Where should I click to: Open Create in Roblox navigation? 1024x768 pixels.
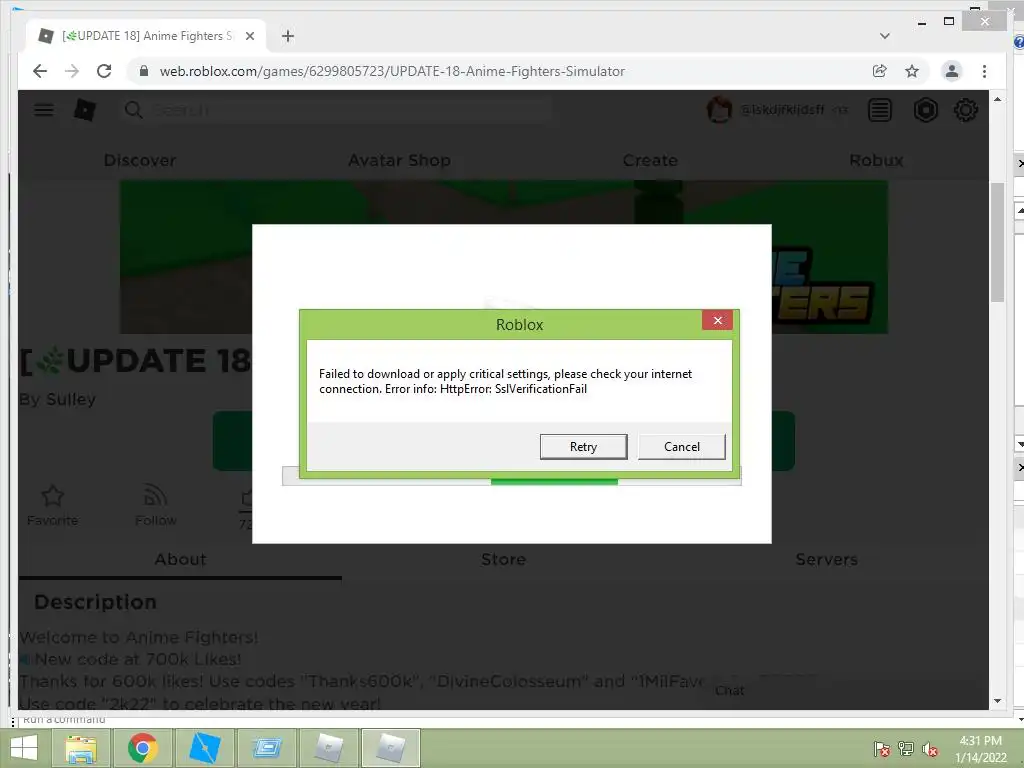(650, 160)
